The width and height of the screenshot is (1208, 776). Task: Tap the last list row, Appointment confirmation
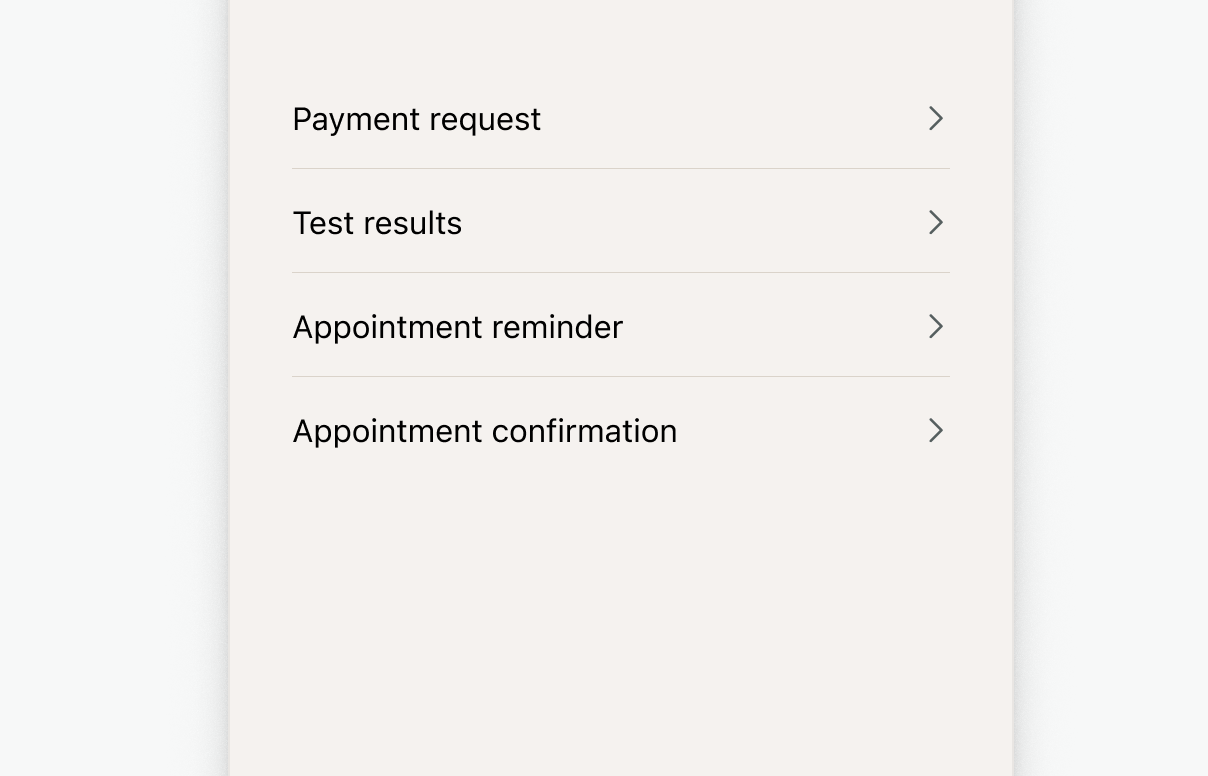pyautogui.click(x=620, y=431)
